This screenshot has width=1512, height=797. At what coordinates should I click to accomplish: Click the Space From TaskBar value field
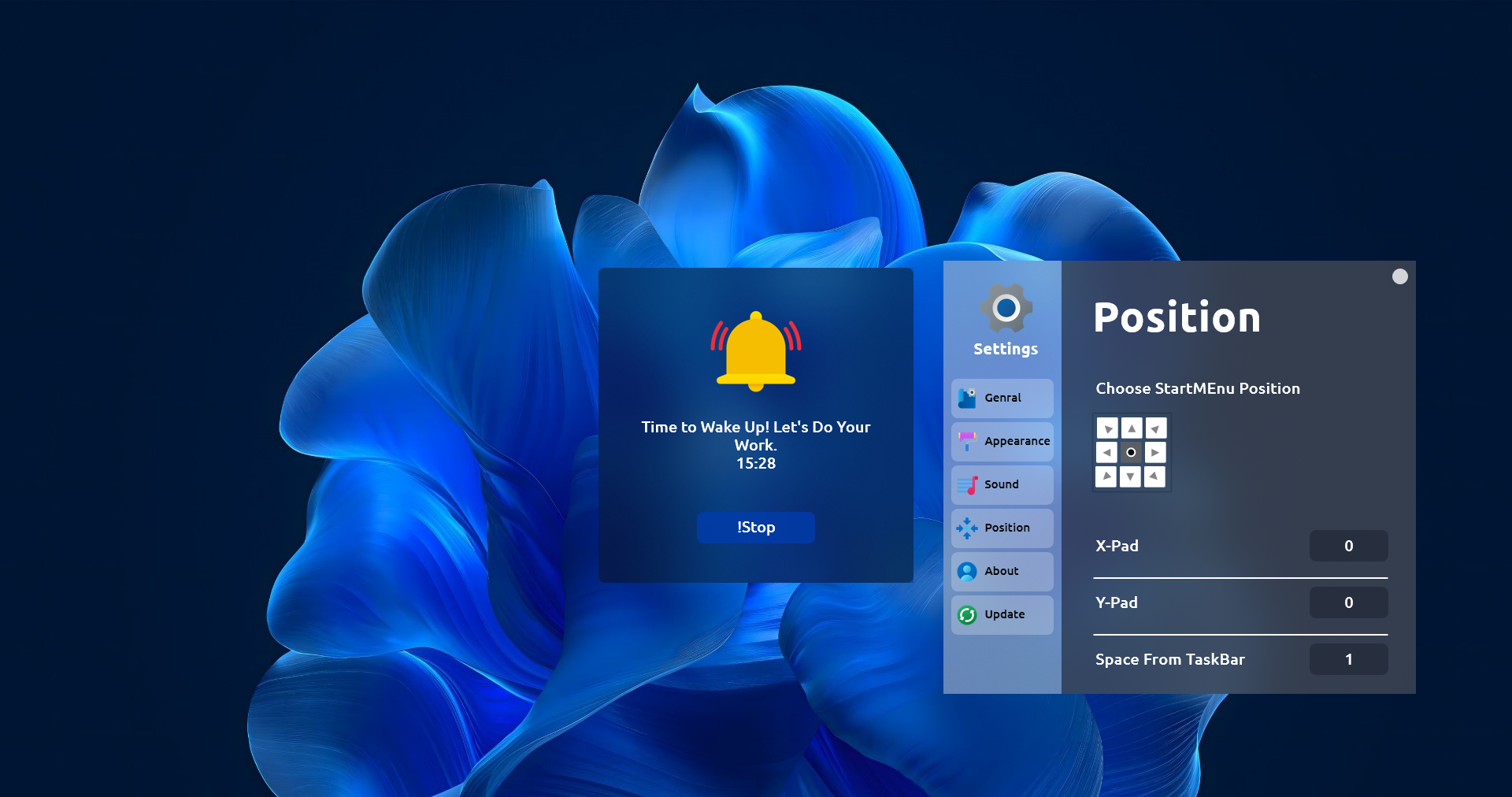click(x=1349, y=659)
